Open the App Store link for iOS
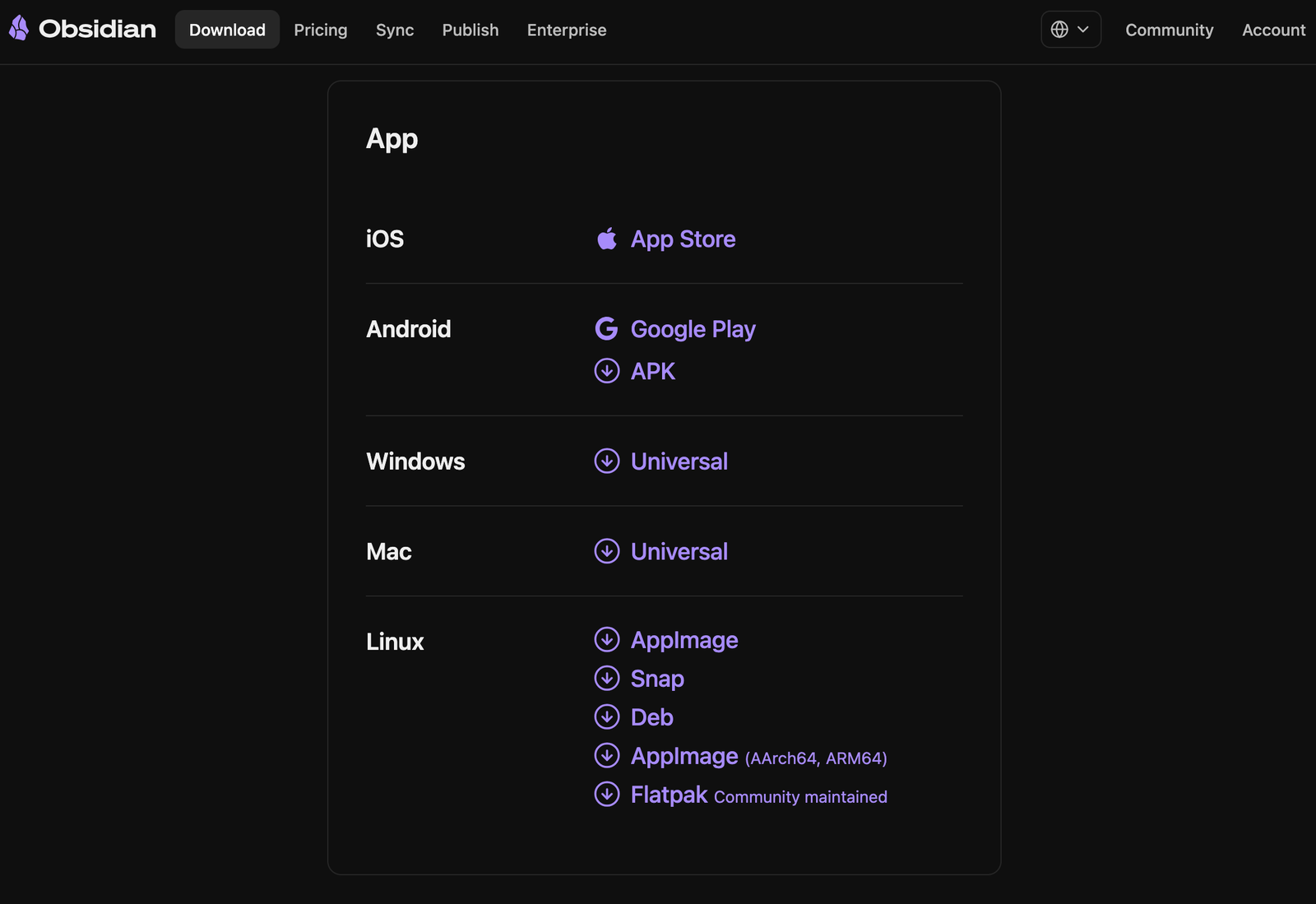 click(682, 239)
